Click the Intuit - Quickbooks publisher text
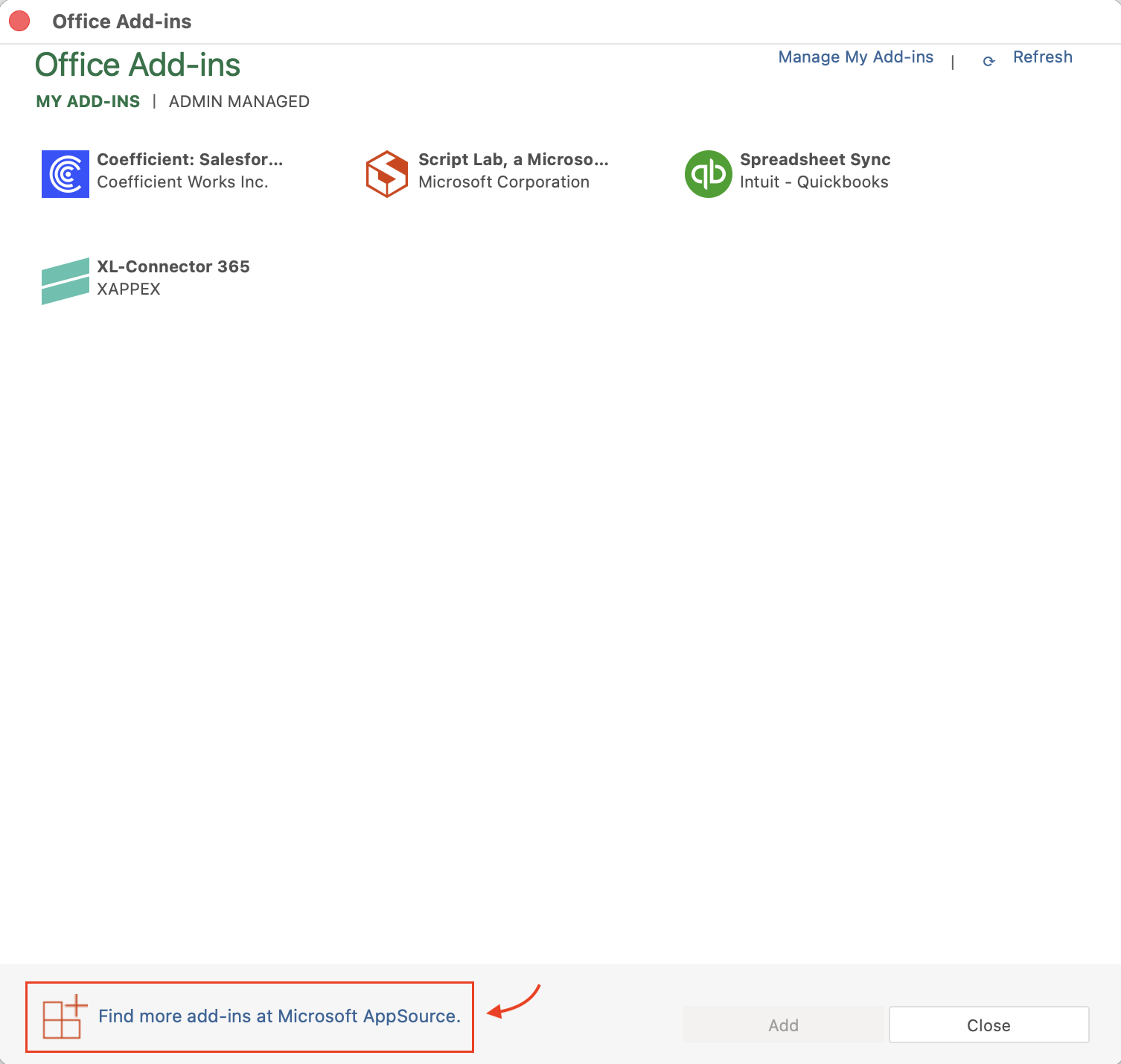 [x=814, y=182]
